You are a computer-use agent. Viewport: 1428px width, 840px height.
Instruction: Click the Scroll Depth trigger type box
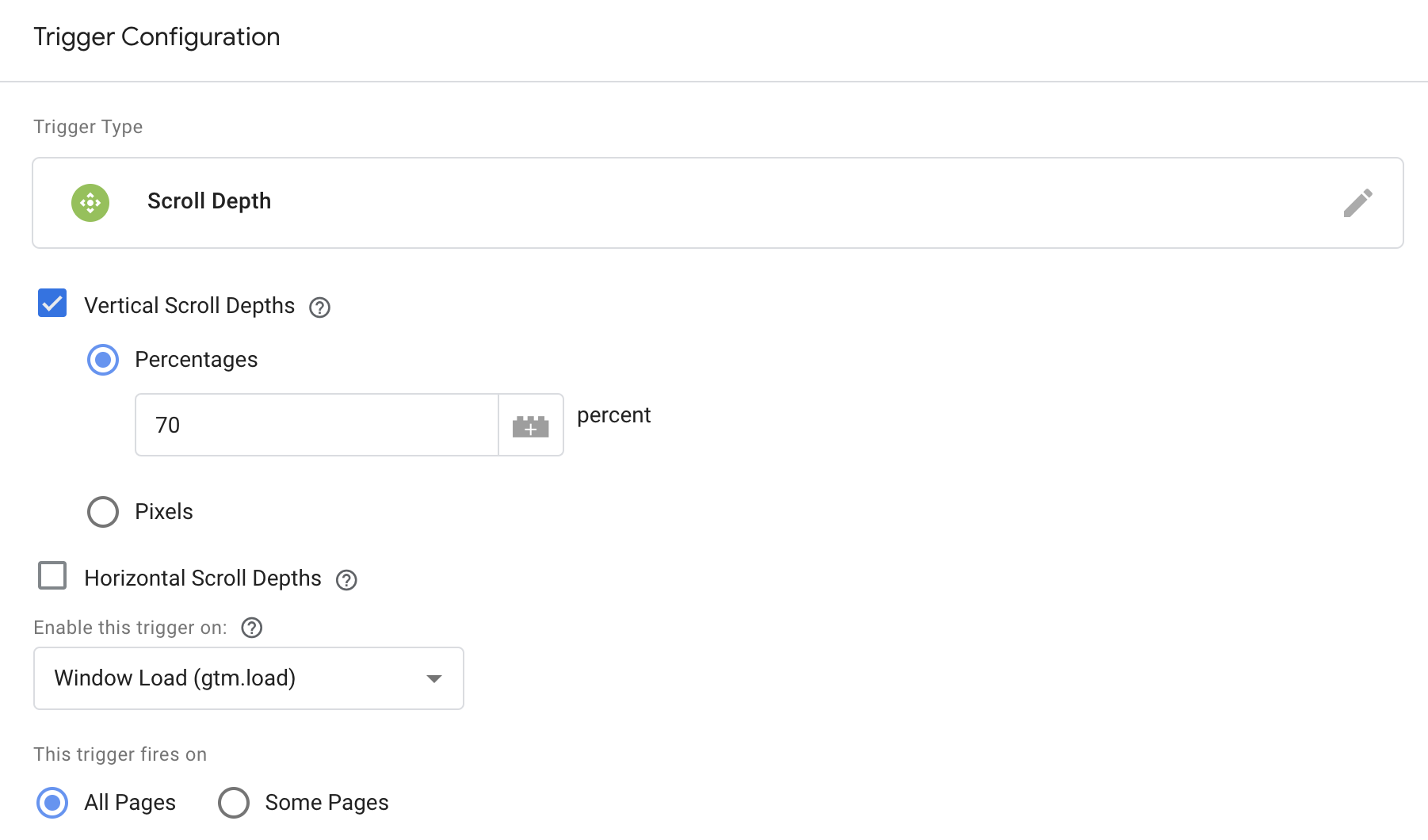click(x=718, y=203)
